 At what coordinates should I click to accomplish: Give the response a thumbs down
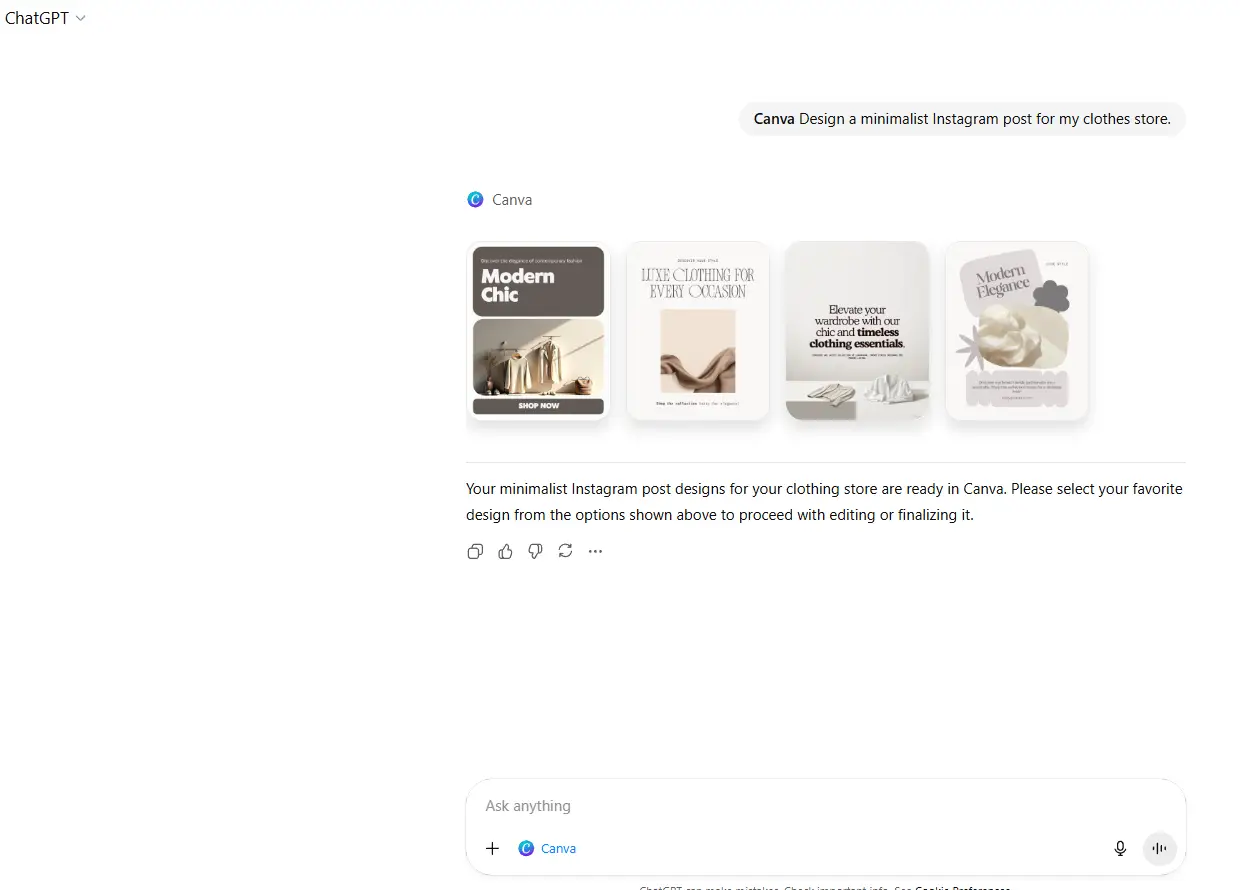click(x=535, y=551)
